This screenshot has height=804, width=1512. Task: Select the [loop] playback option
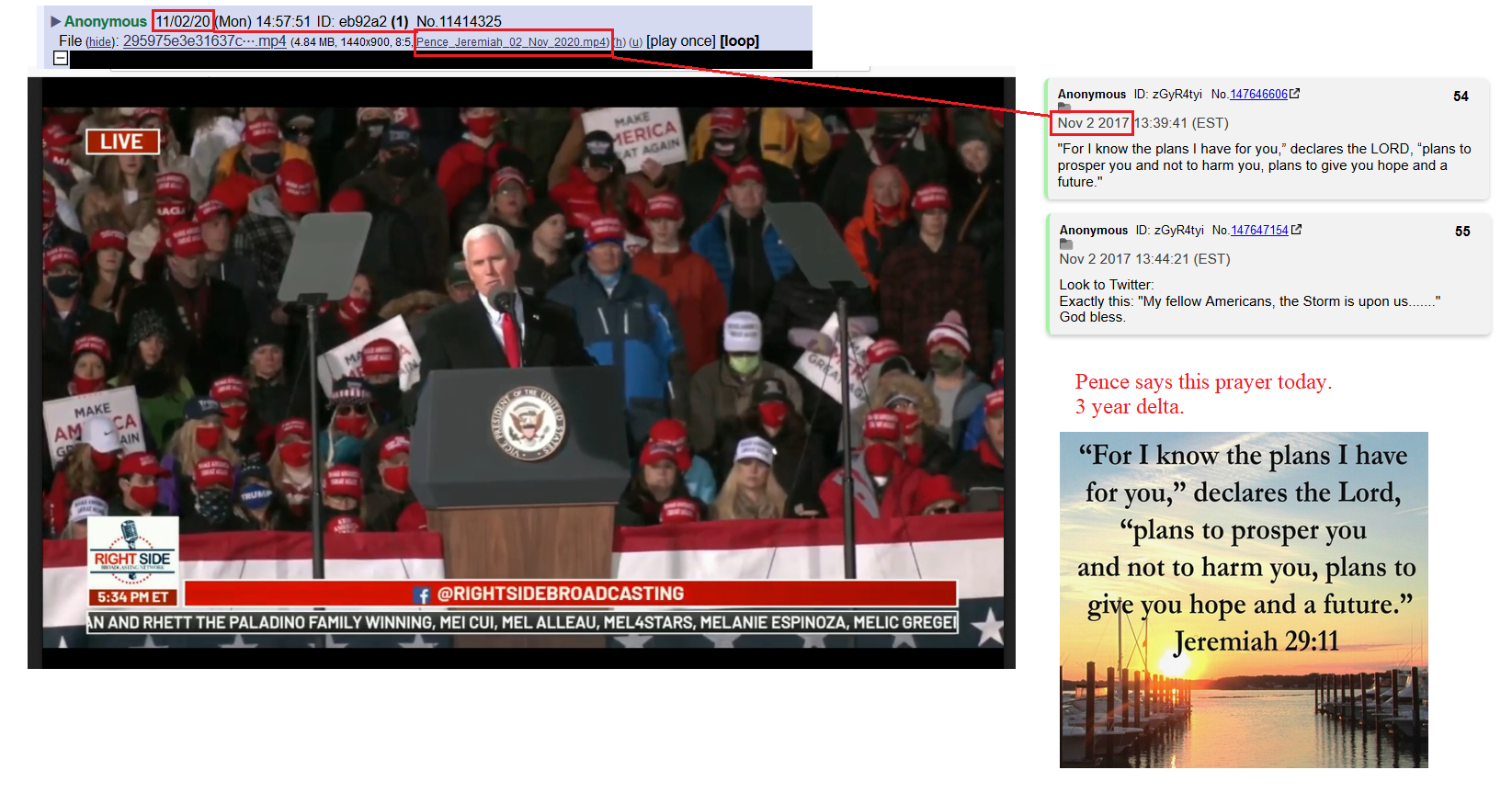pos(739,41)
